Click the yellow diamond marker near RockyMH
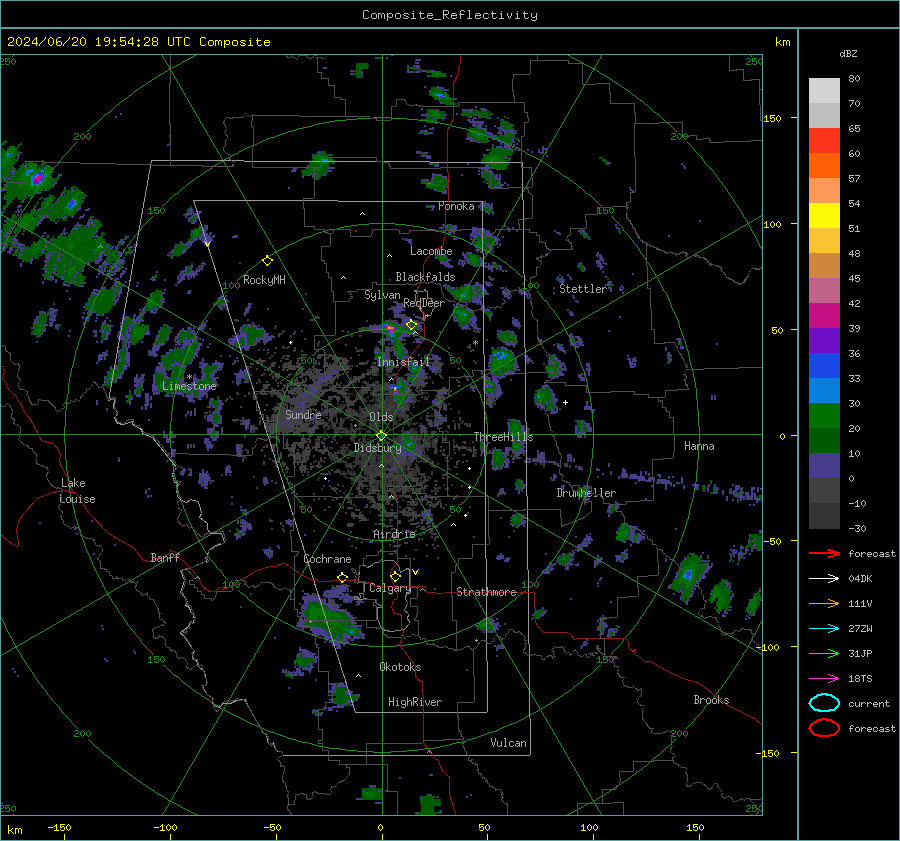 pos(267,261)
